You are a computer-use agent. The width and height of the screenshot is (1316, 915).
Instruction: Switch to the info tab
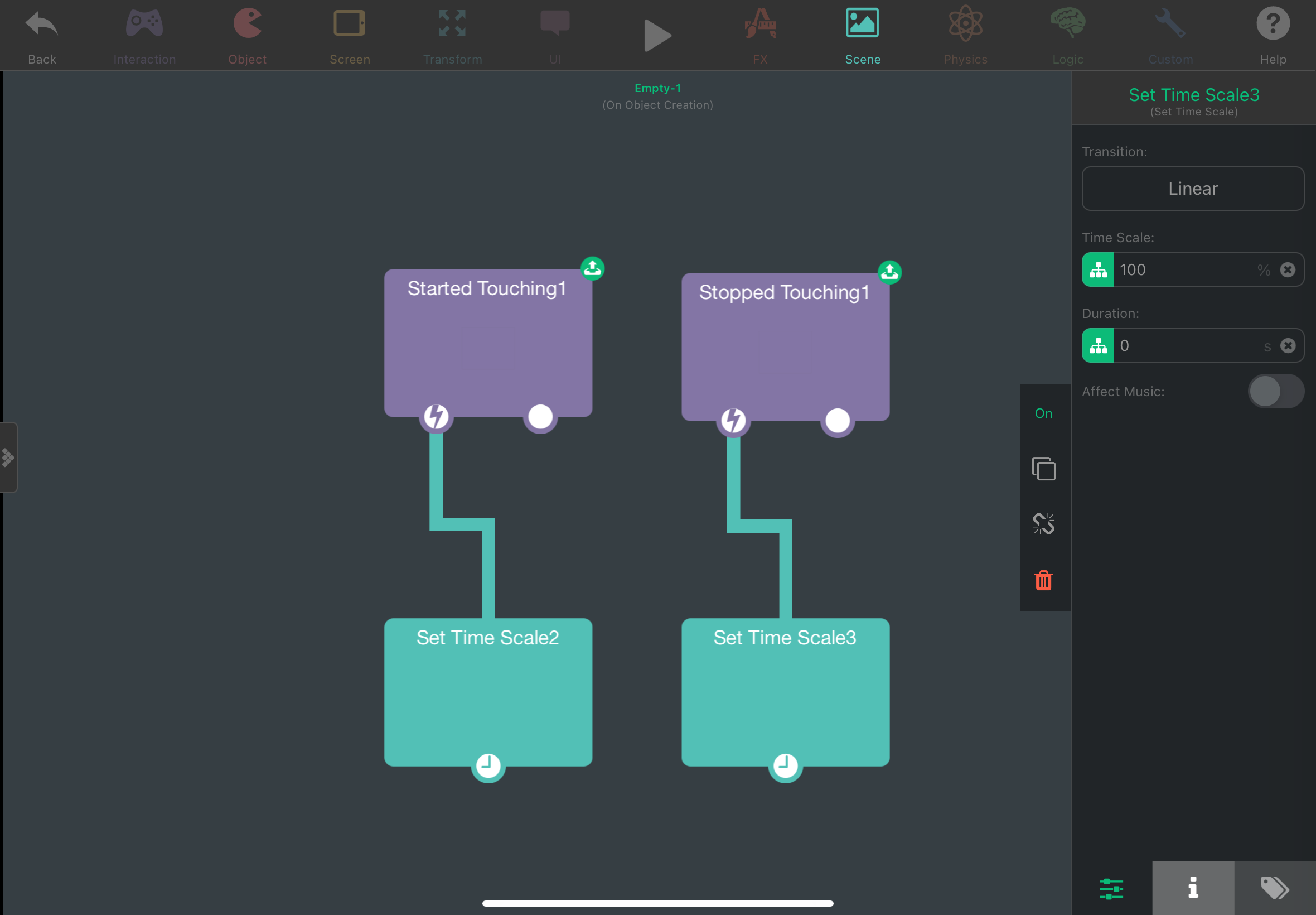pos(1192,888)
